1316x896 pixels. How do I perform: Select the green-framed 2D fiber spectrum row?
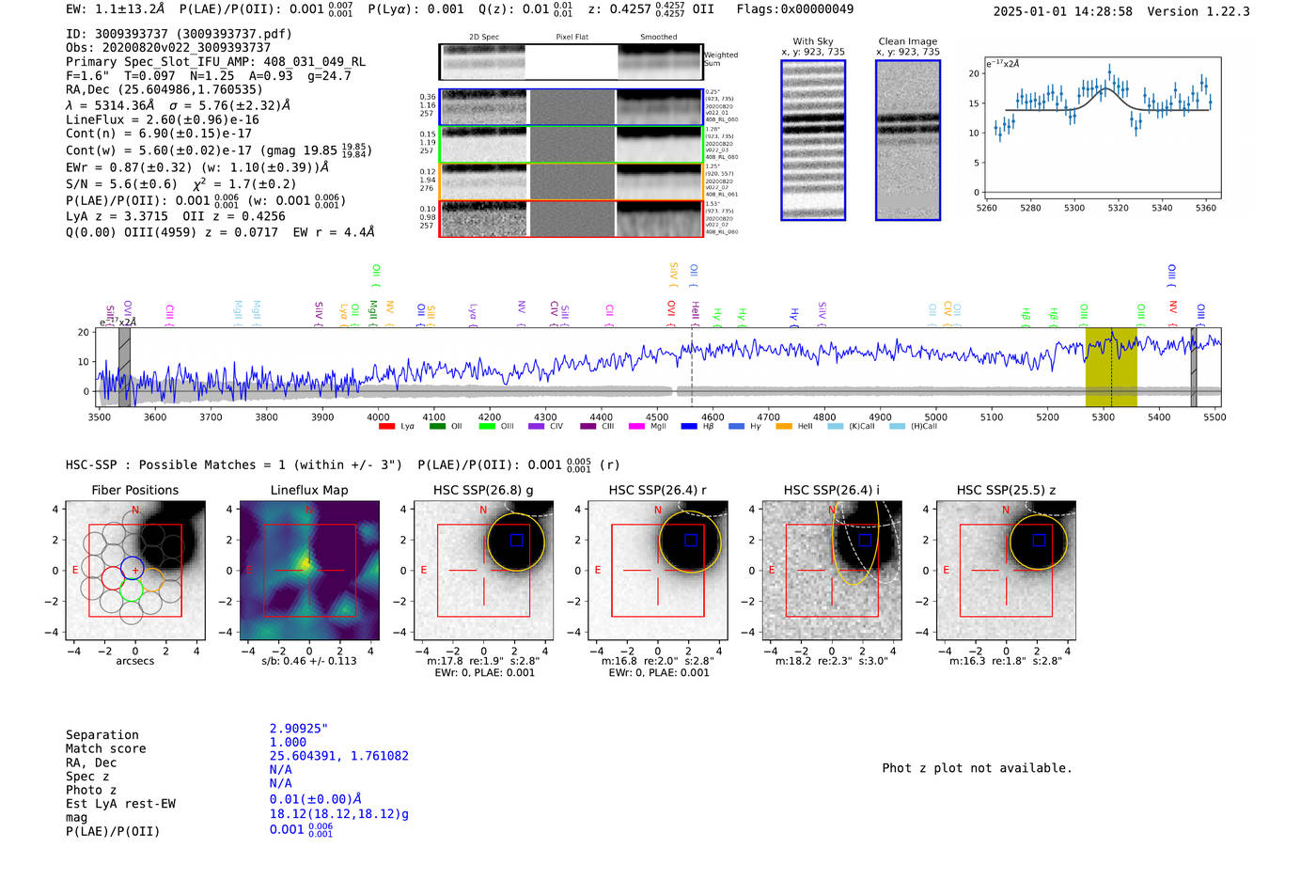click(571, 145)
